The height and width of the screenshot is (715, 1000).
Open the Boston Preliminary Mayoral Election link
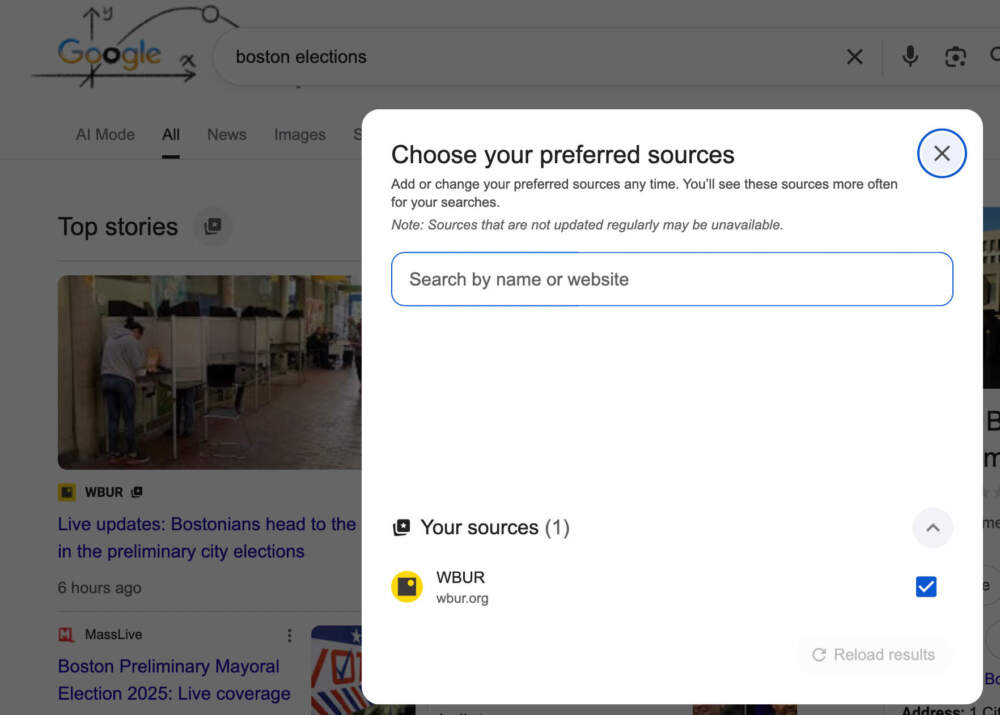[168, 679]
